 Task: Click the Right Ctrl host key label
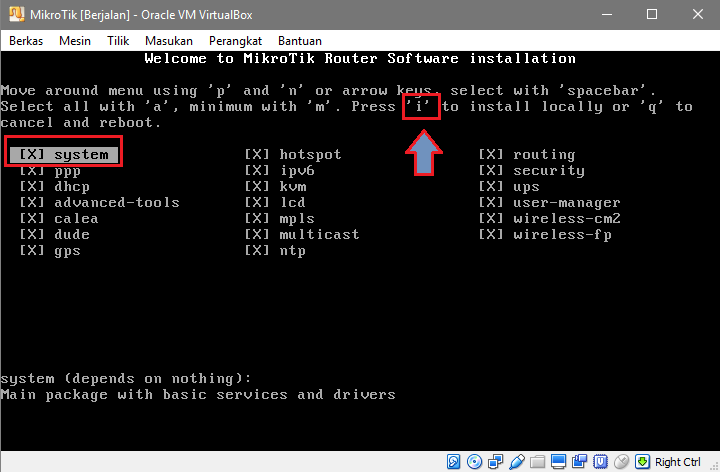coord(678,462)
